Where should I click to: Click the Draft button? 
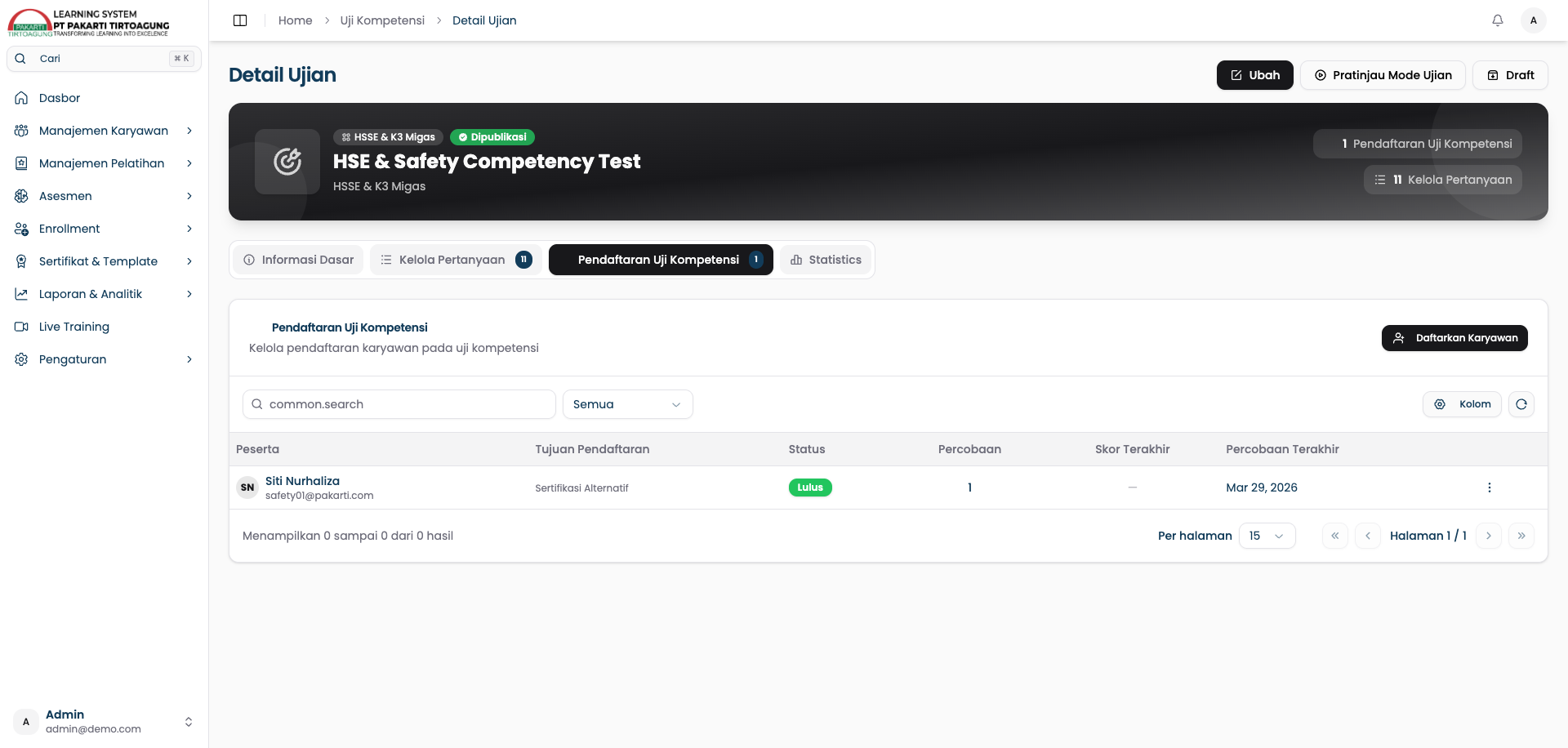point(1510,75)
